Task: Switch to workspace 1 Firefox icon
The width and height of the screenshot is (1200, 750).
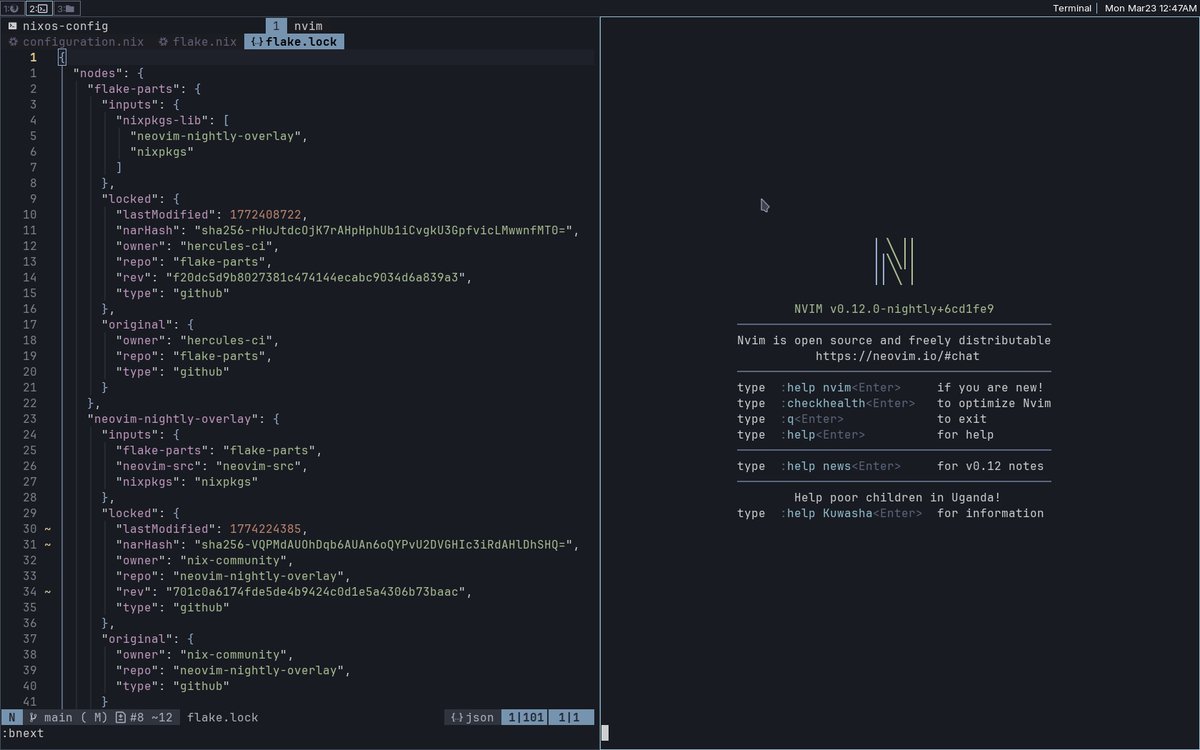Action: coord(12,8)
